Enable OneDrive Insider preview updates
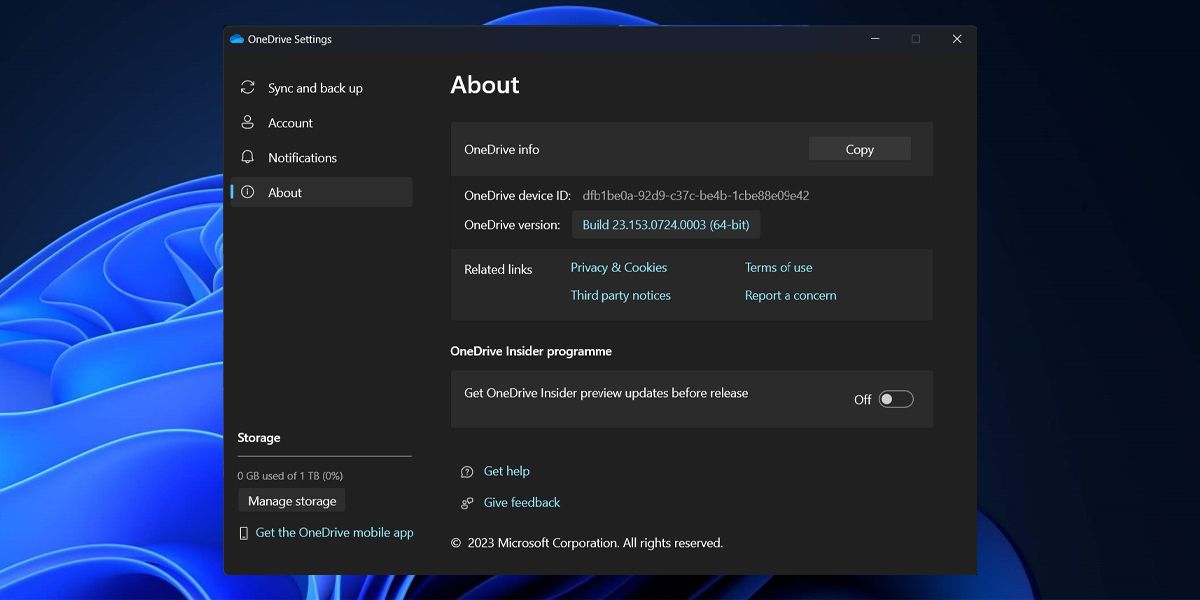This screenshot has width=1200, height=600. tap(895, 398)
